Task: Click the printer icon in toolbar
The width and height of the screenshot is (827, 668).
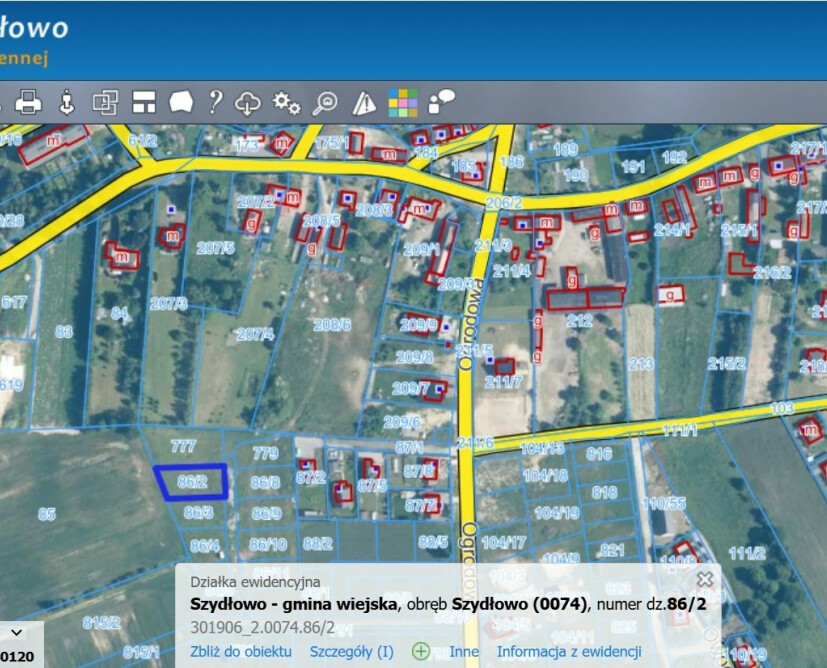Action: 28,102
